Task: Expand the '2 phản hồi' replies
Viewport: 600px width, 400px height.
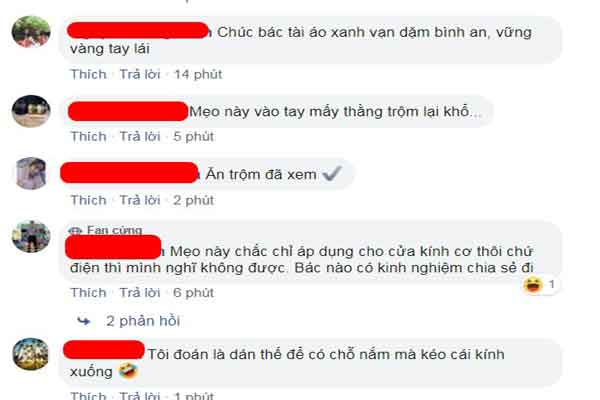Action: [143, 321]
